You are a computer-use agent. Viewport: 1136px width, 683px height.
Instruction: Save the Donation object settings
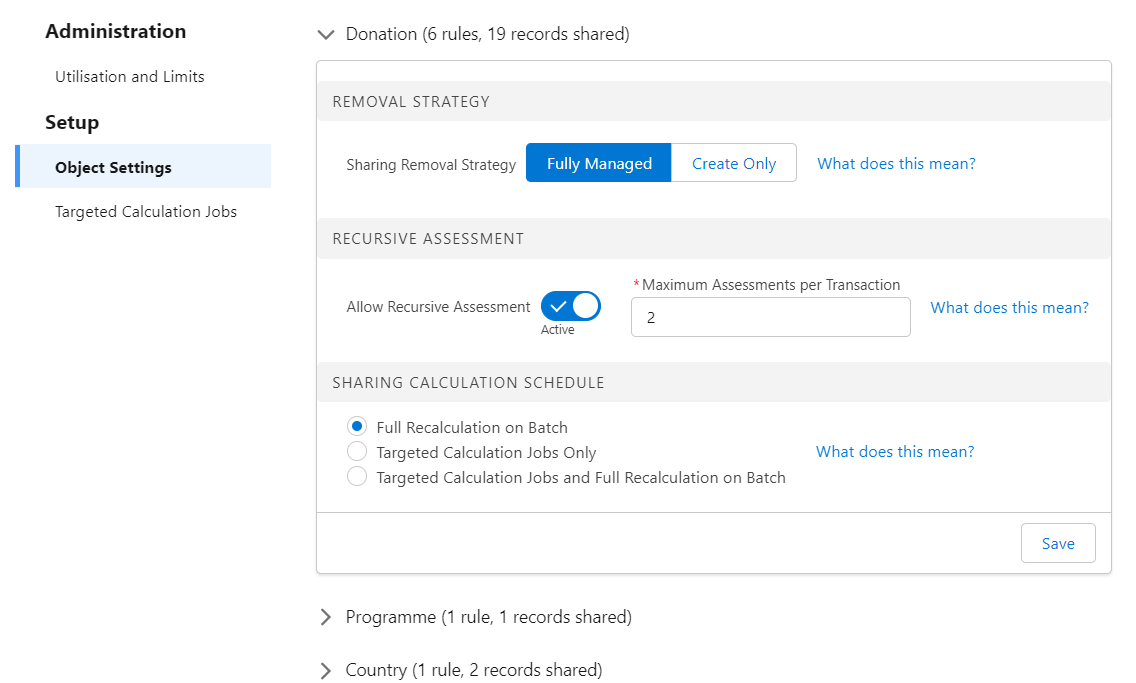[x=1057, y=543]
